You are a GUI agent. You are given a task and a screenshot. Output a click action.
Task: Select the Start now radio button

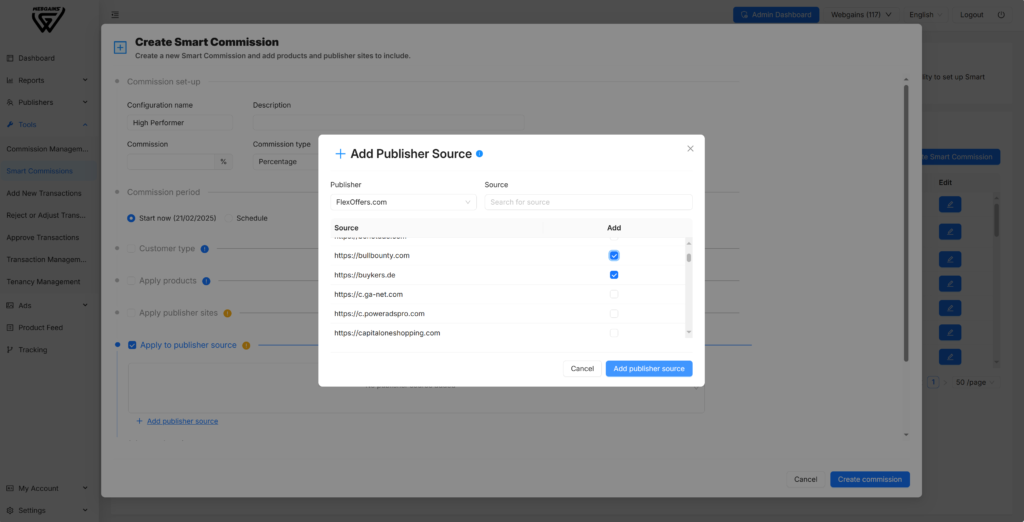point(131,218)
